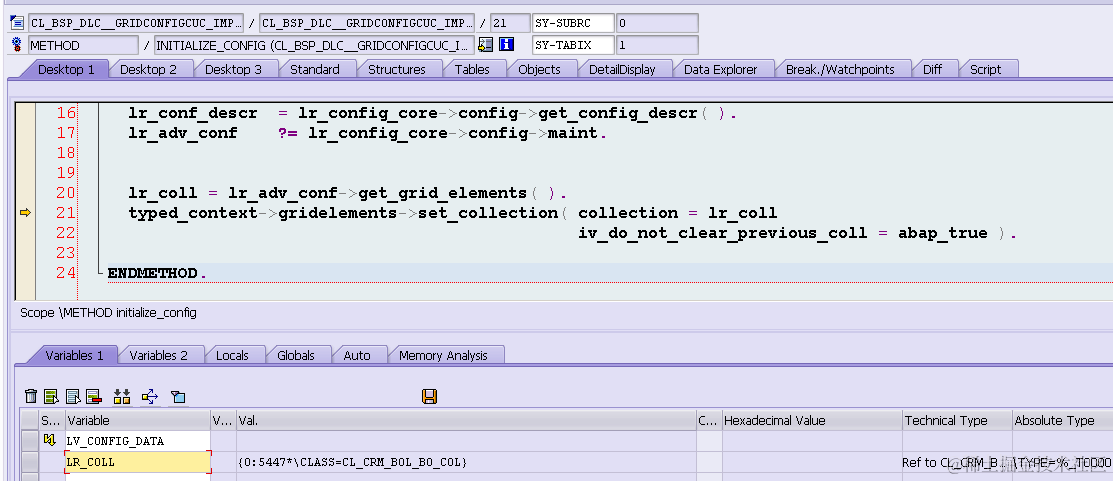1113x481 pixels.
Task: Click the SY-TABIX value field showing 1
Action: coord(657,45)
